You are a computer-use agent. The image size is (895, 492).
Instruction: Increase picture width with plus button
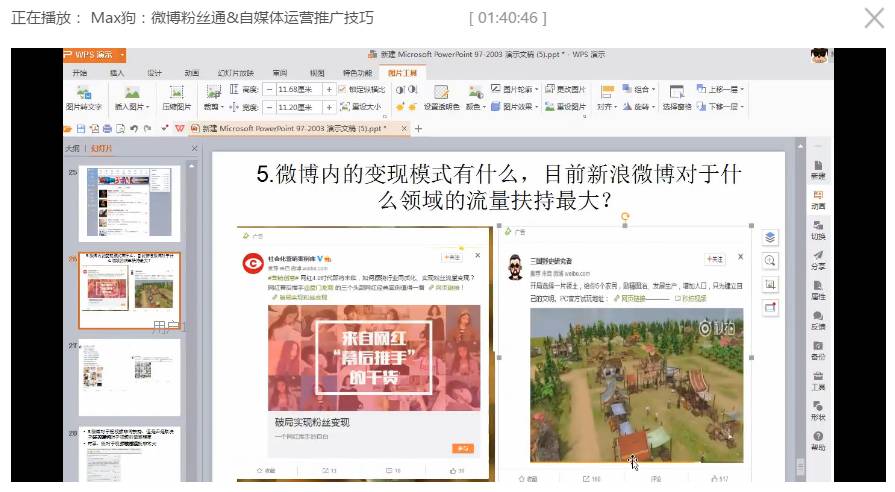tap(329, 107)
